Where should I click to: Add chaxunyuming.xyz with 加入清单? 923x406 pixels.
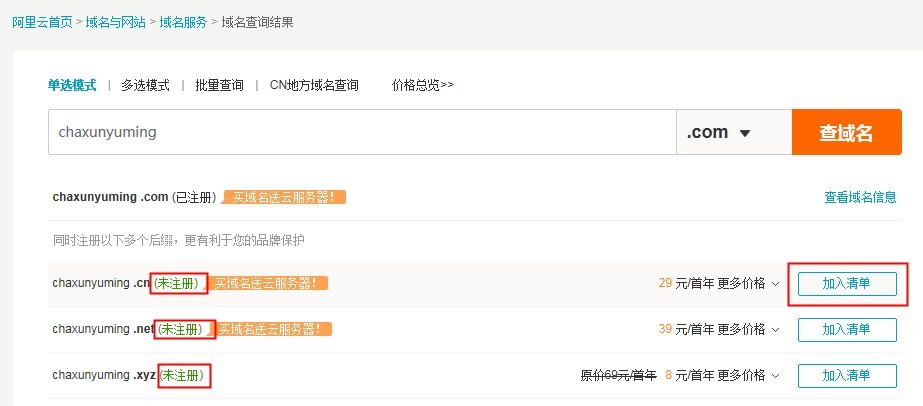coord(846,375)
